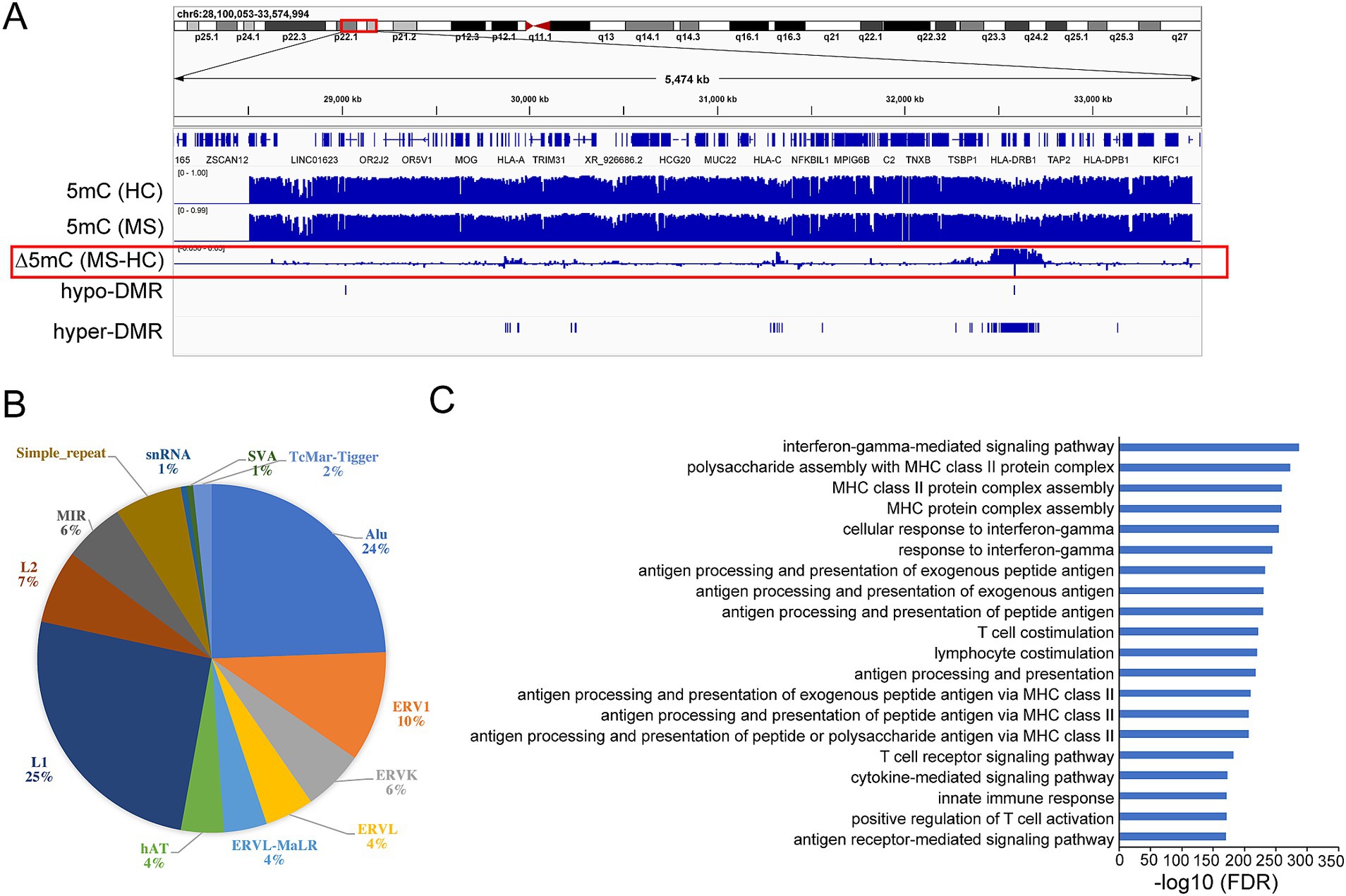The height and width of the screenshot is (896, 1346).
Task: Click the hAT 4% pie label
Action: [x=154, y=855]
